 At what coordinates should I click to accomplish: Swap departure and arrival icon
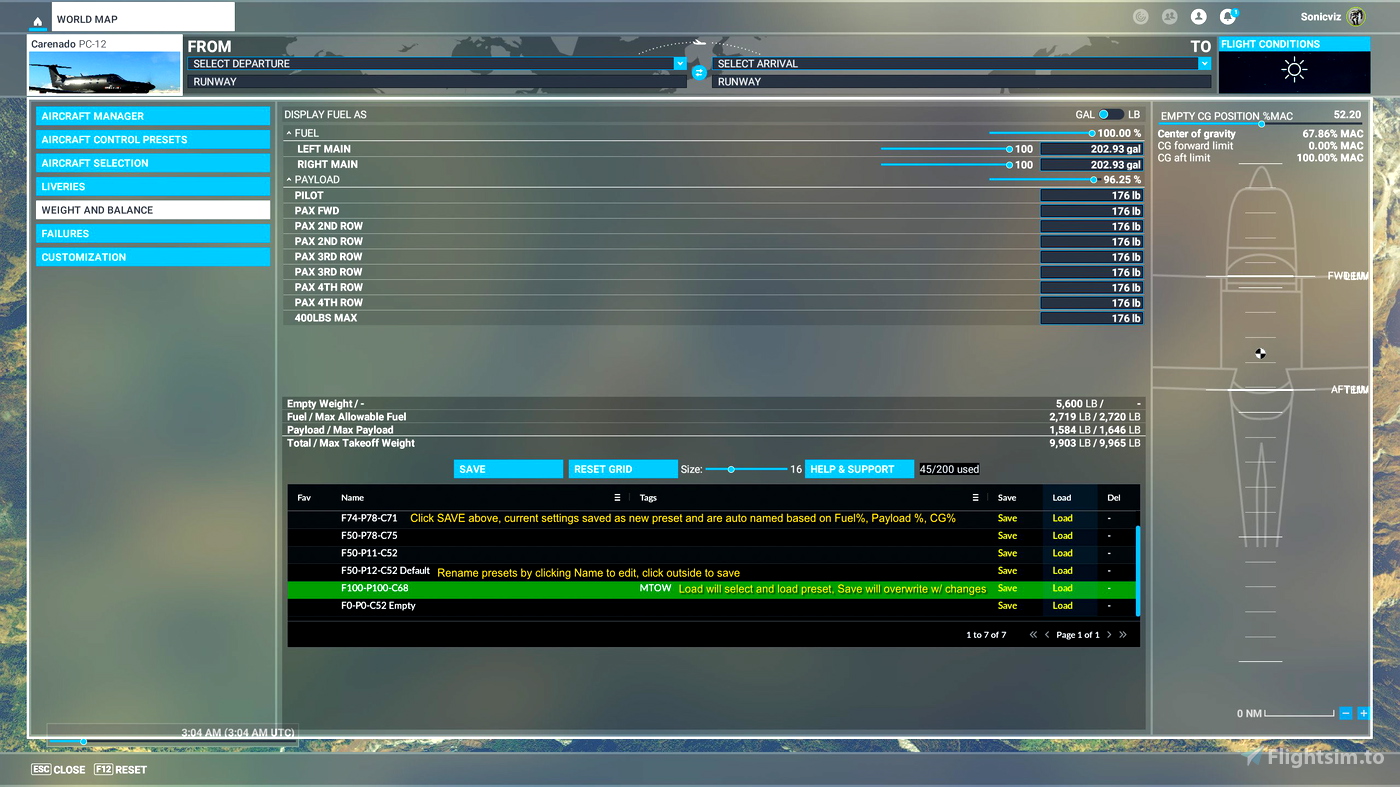coord(699,73)
